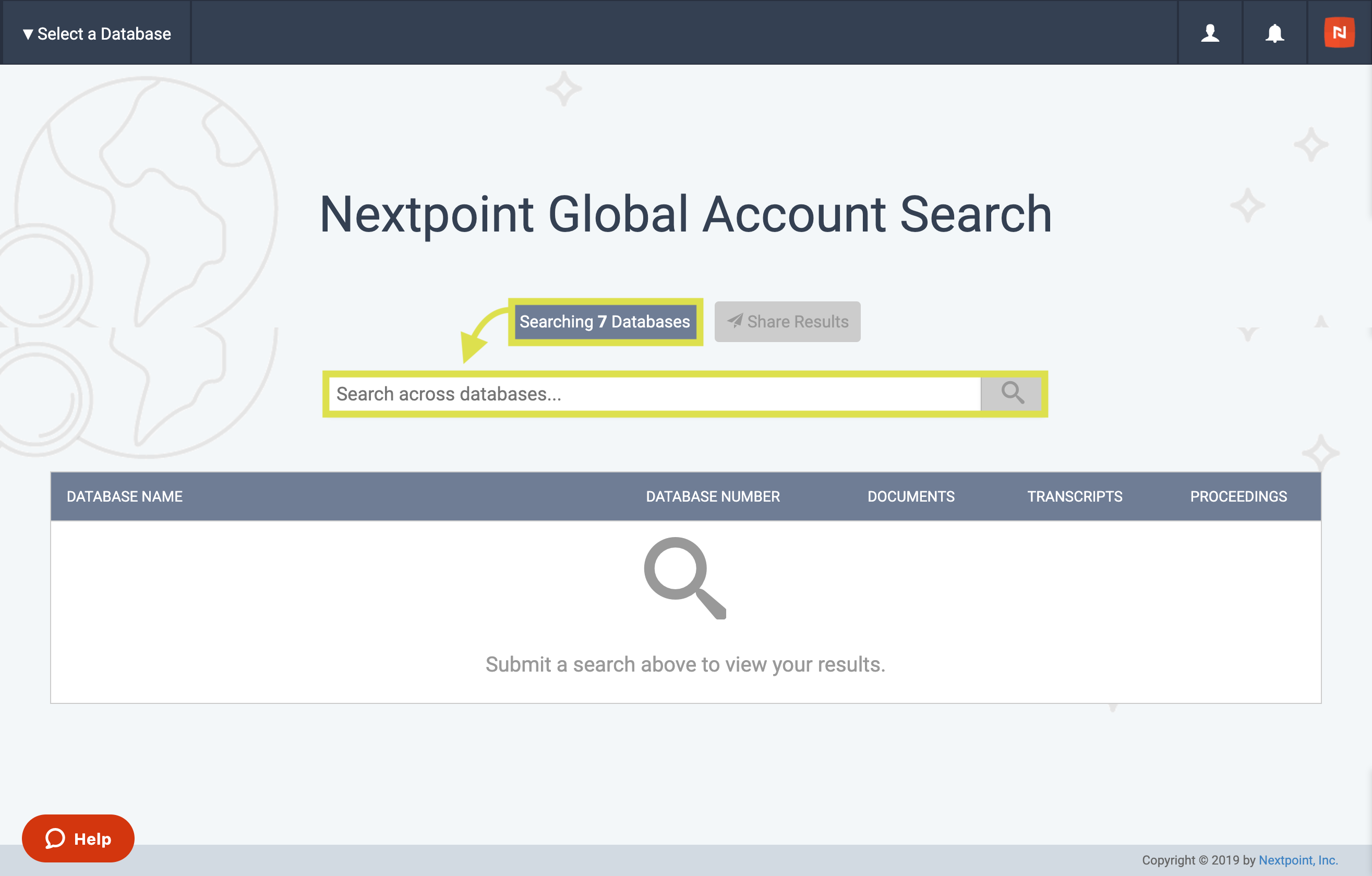Focus the Search across databases field

pos(655,394)
